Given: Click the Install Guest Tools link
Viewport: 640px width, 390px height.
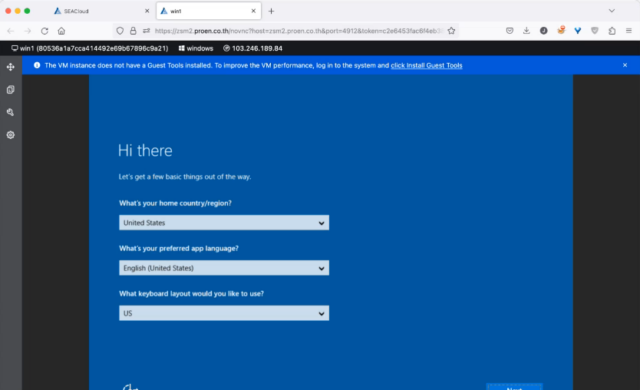Looking at the screenshot, I should click(x=427, y=65).
